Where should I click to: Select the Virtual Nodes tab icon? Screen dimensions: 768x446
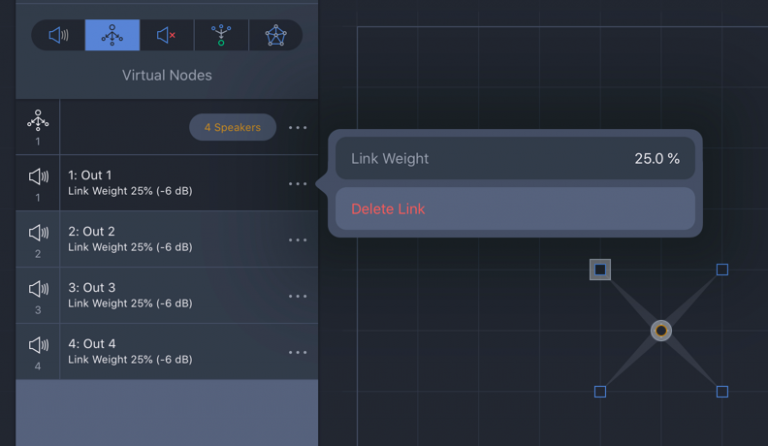point(112,35)
